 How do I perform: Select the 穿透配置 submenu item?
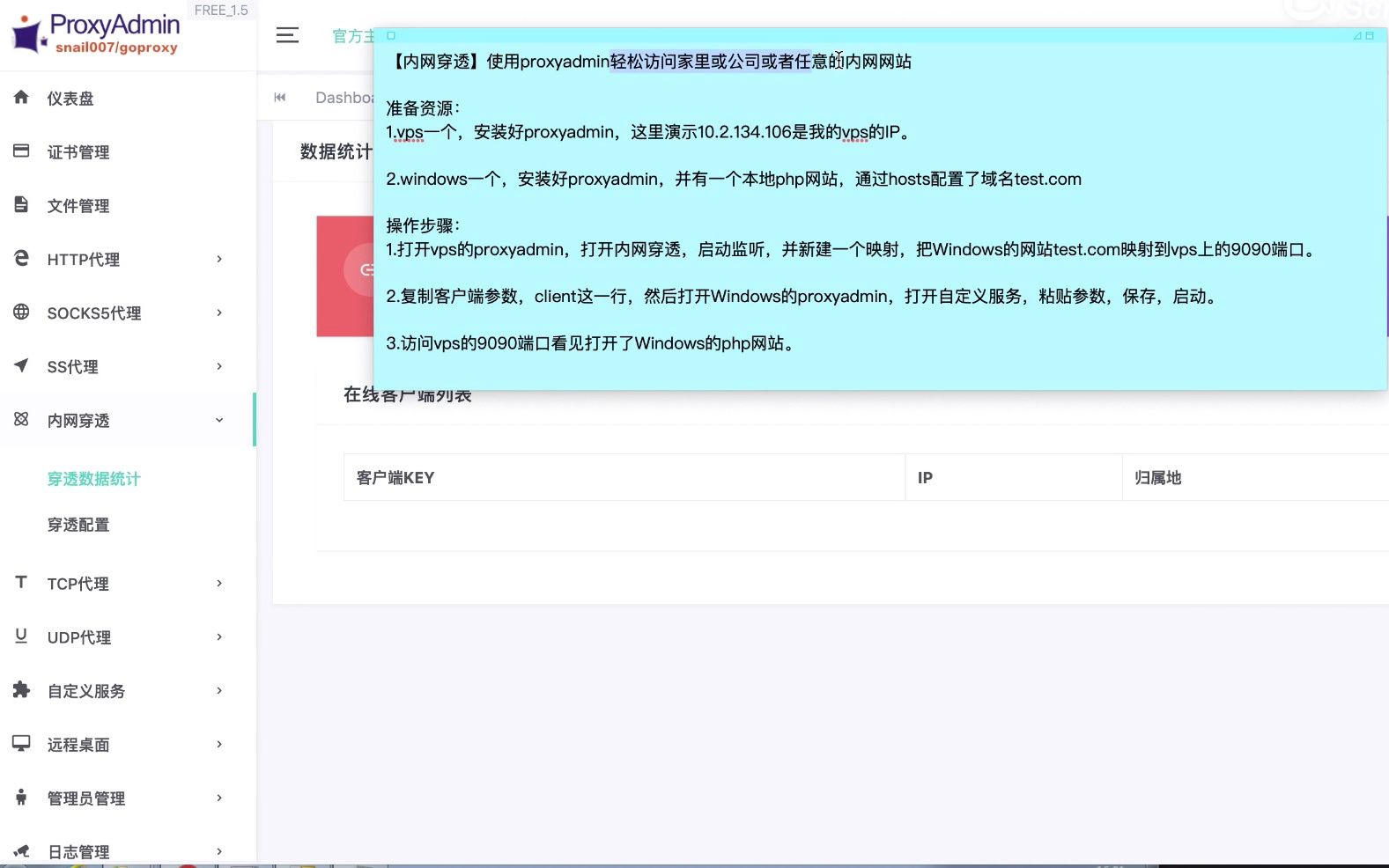(x=78, y=525)
